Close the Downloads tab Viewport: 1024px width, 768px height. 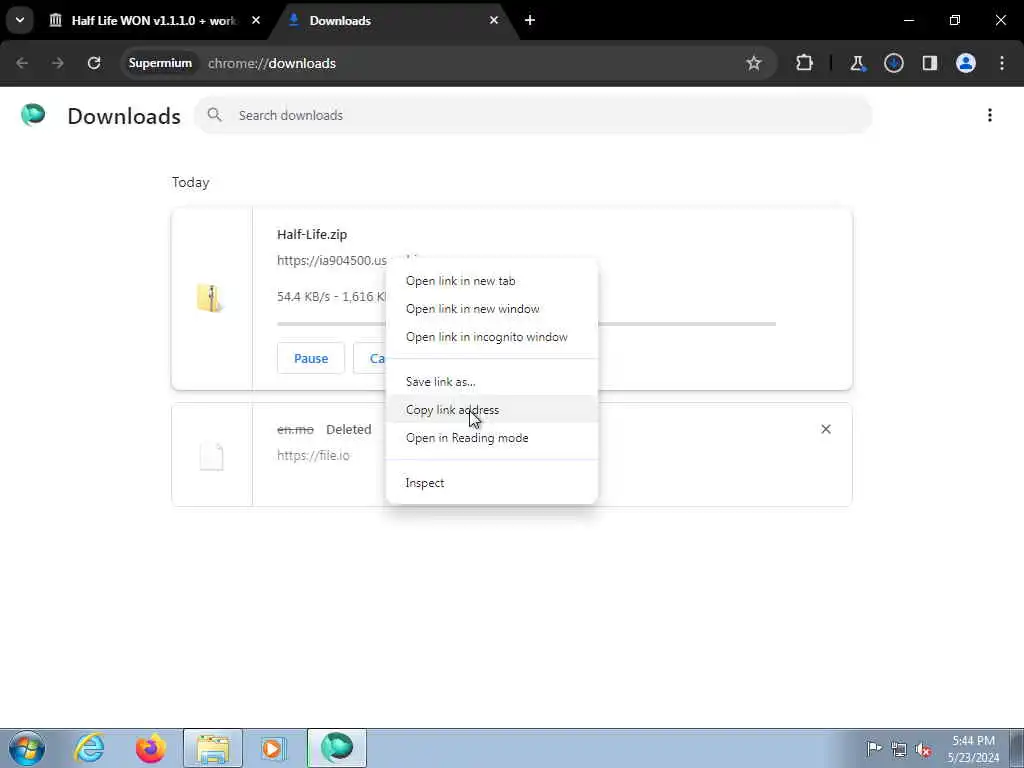coord(494,20)
